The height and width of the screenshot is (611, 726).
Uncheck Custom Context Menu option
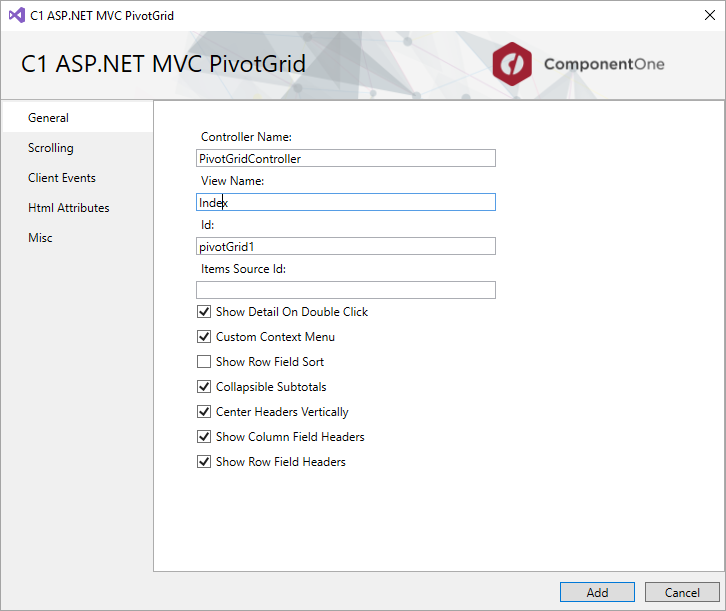[x=204, y=337]
